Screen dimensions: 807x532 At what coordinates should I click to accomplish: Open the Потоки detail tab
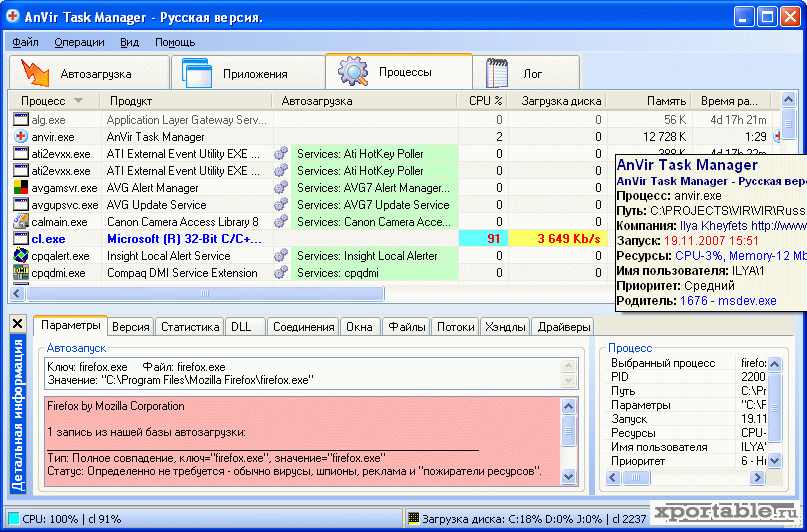[x=455, y=327]
